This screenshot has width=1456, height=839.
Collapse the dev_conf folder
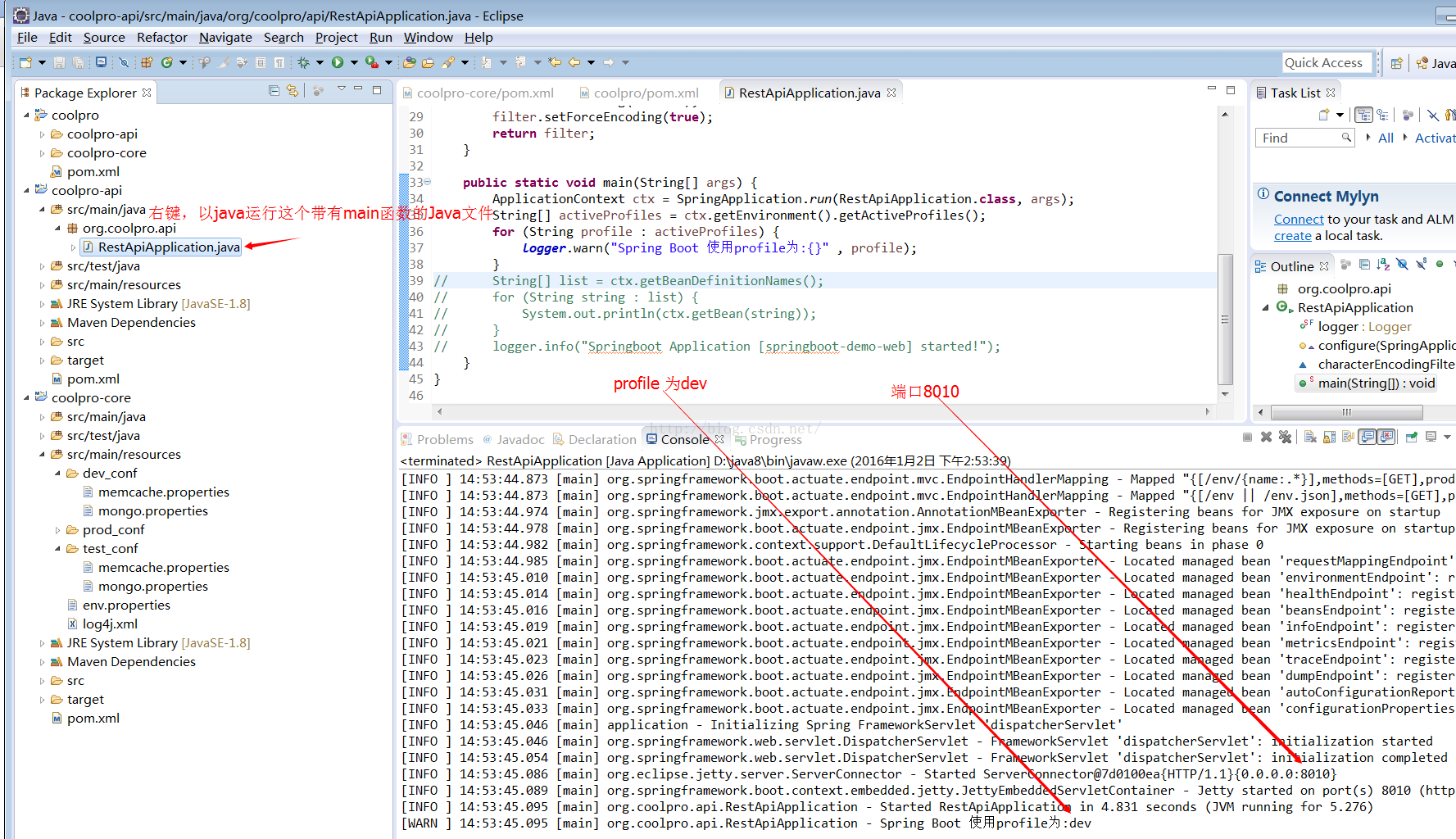[57, 474]
